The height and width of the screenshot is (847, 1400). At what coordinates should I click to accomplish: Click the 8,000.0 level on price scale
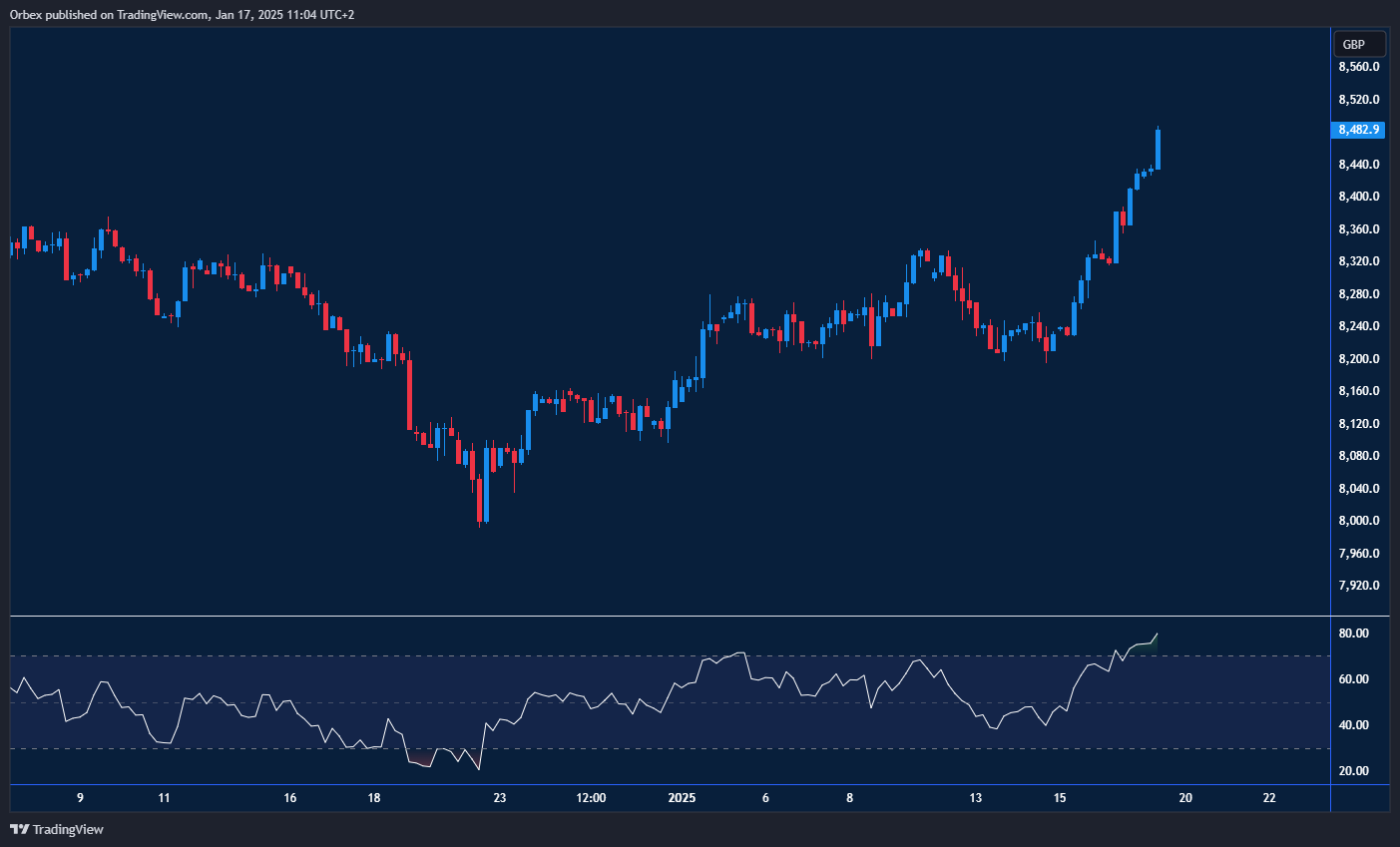point(1358,521)
